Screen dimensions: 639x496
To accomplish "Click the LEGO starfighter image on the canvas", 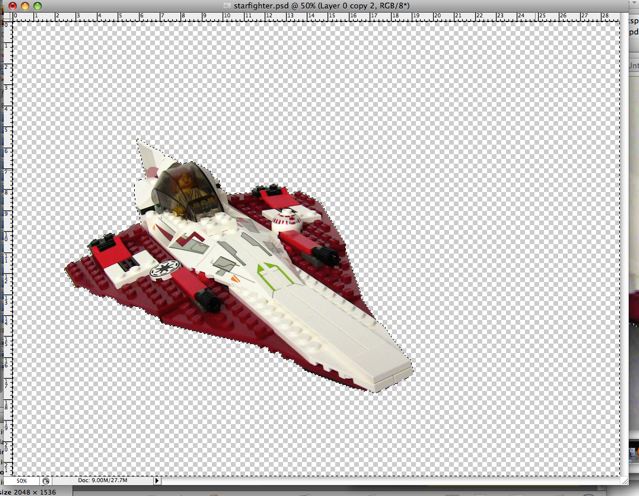I will [240, 267].
